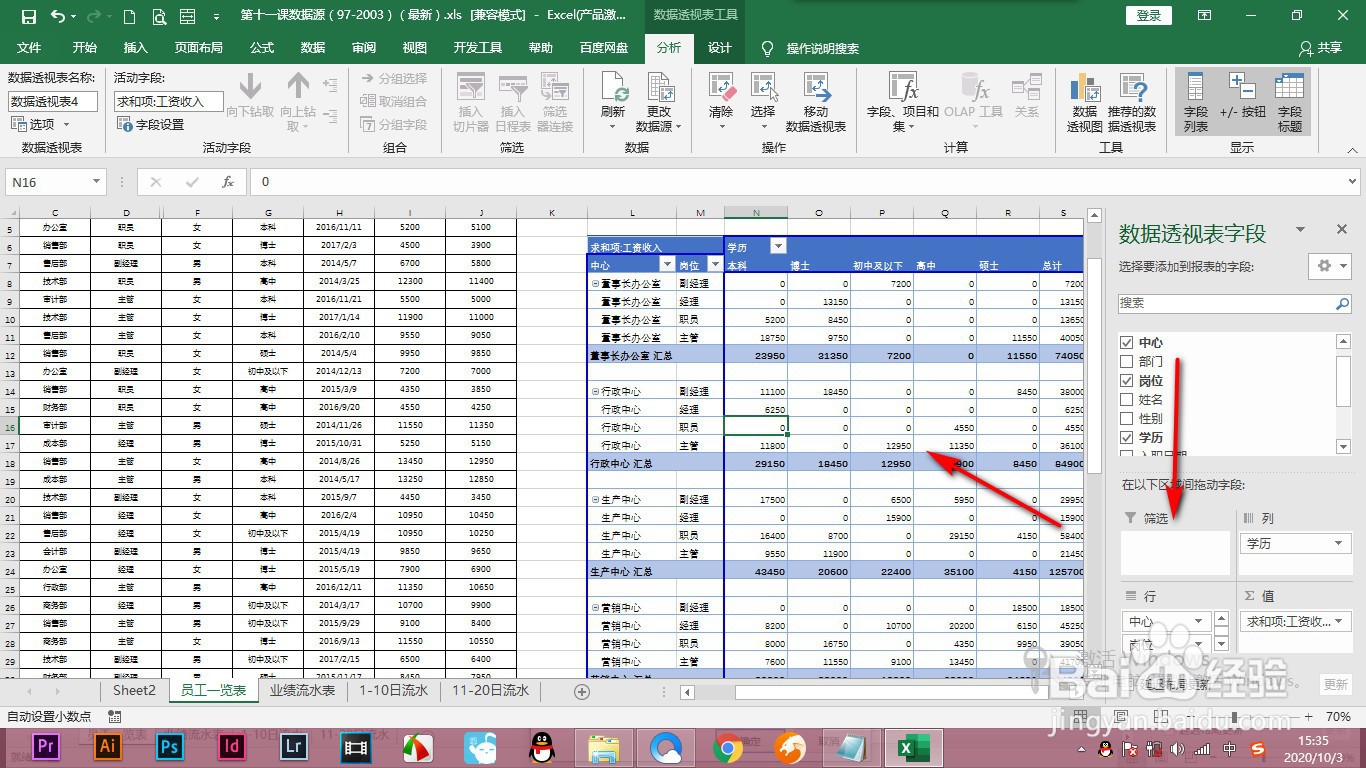The image size is (1366, 768).
Task: Open 求和项:工资收入 dropdown in Values area
Action: 1340,621
